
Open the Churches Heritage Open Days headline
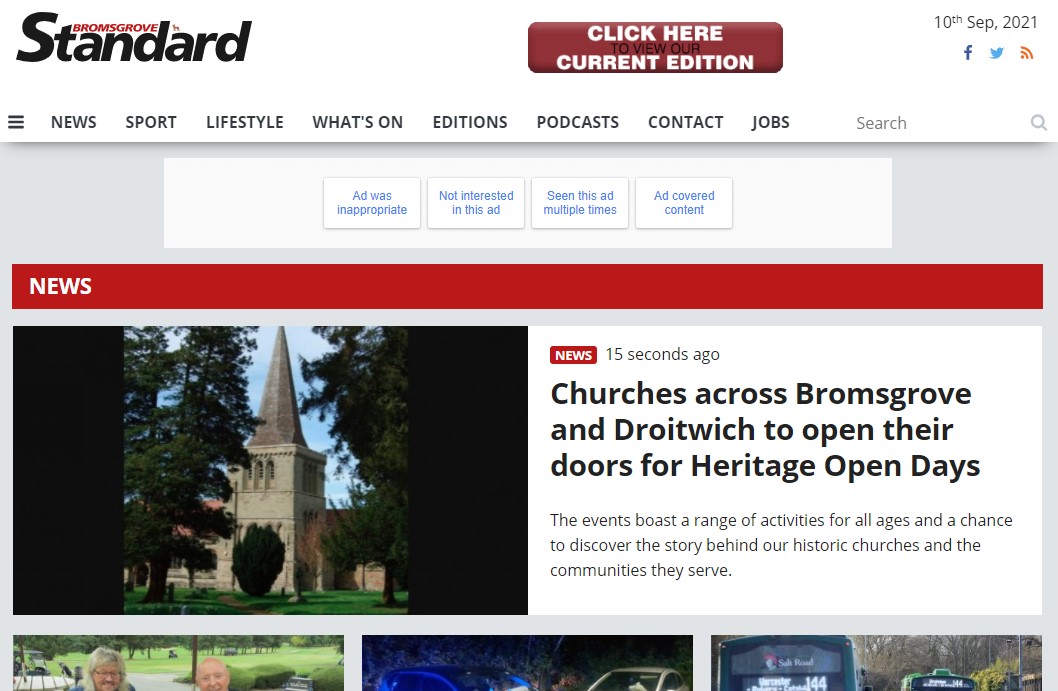(764, 429)
